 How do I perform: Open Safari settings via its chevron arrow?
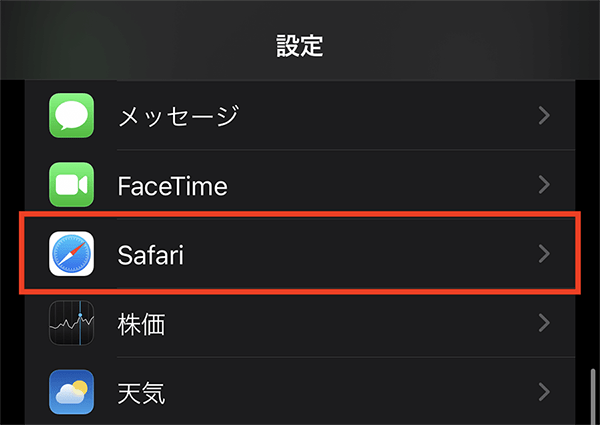[x=544, y=254]
